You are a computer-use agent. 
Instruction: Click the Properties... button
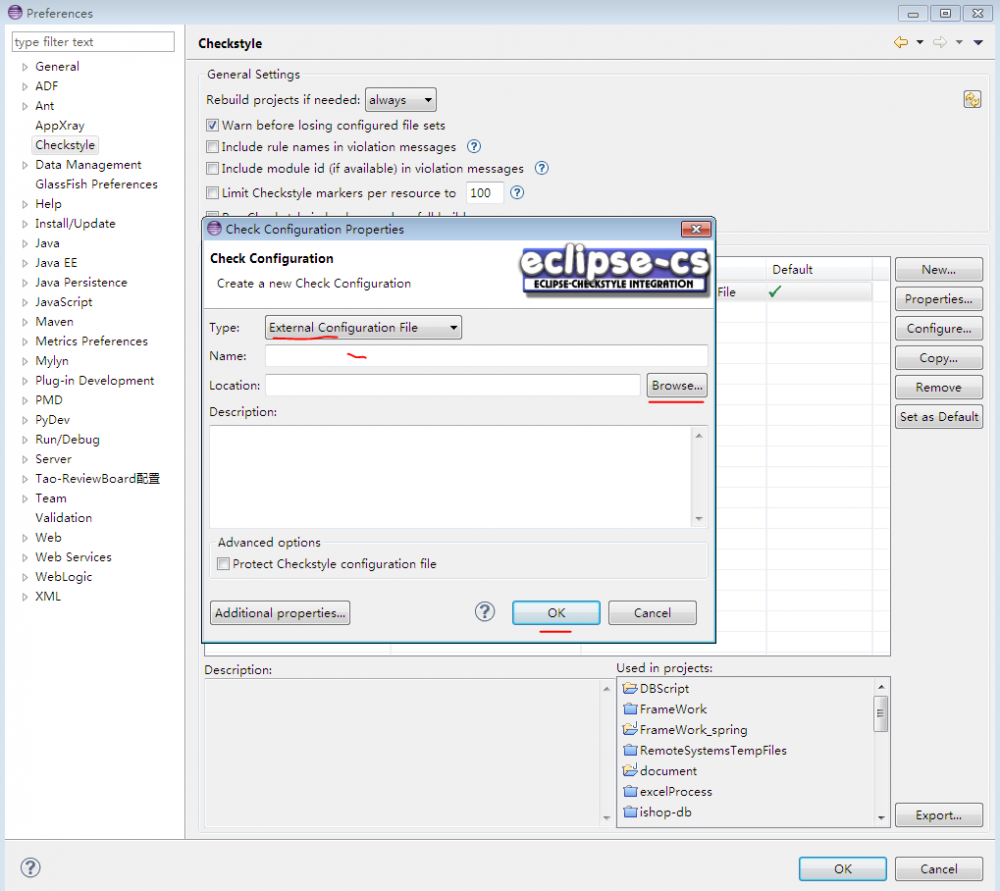point(938,299)
